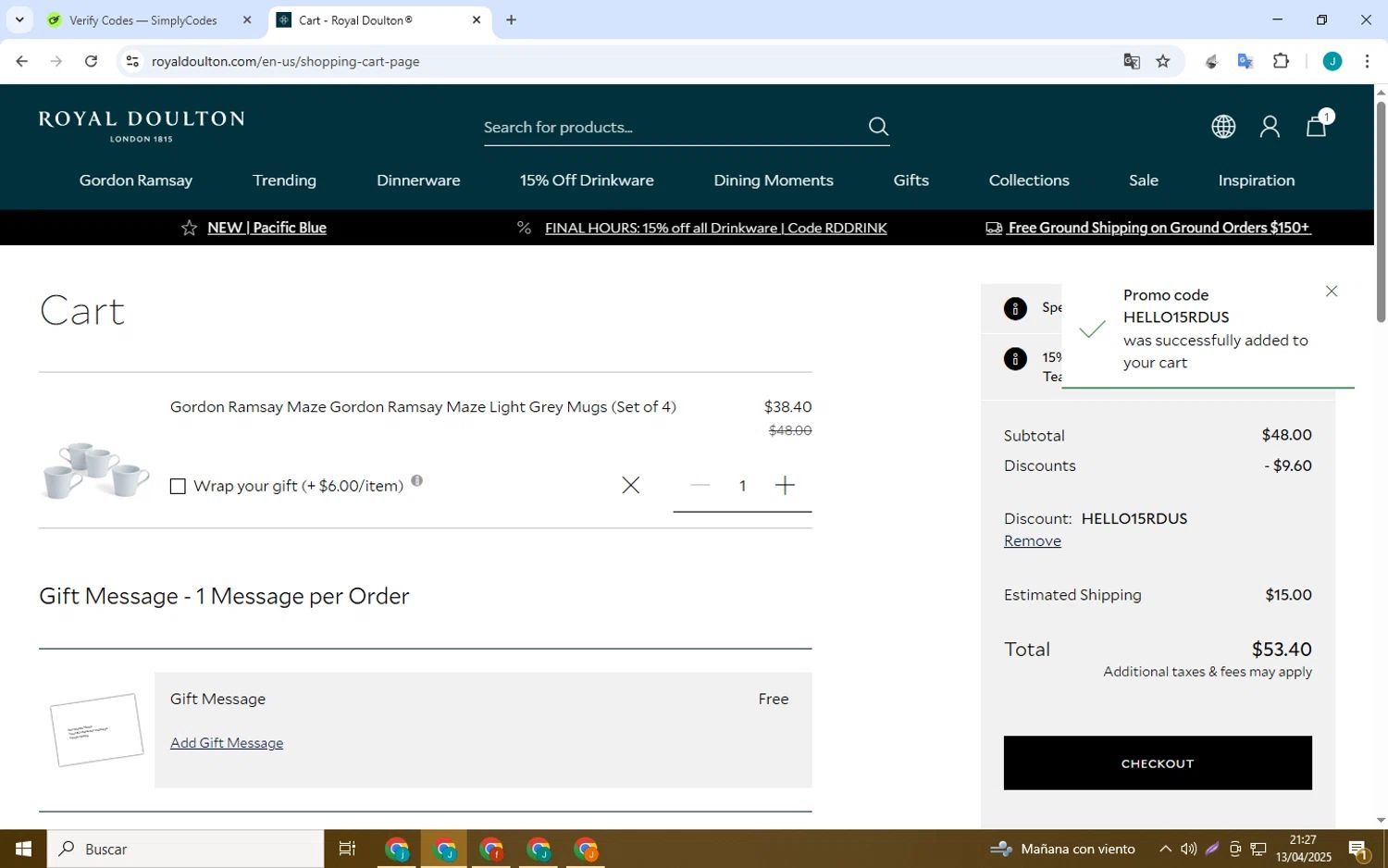Bookmark this page with star icon
The image size is (1388, 868).
(1163, 61)
